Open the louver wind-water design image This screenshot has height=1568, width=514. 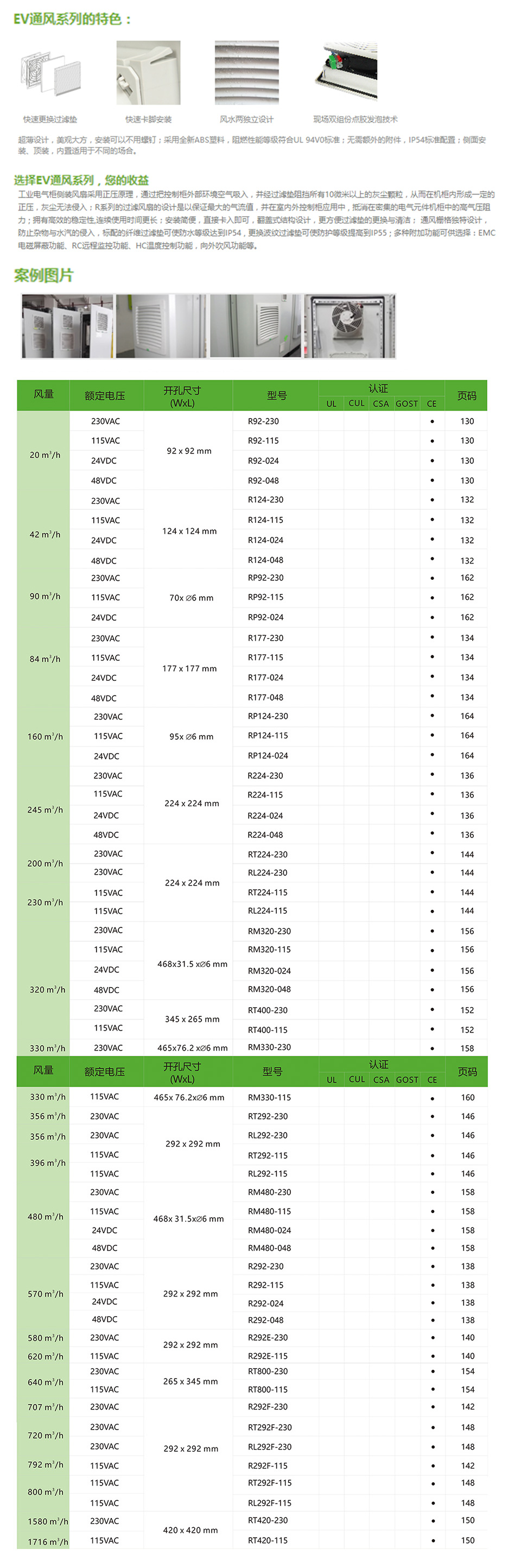246,73
